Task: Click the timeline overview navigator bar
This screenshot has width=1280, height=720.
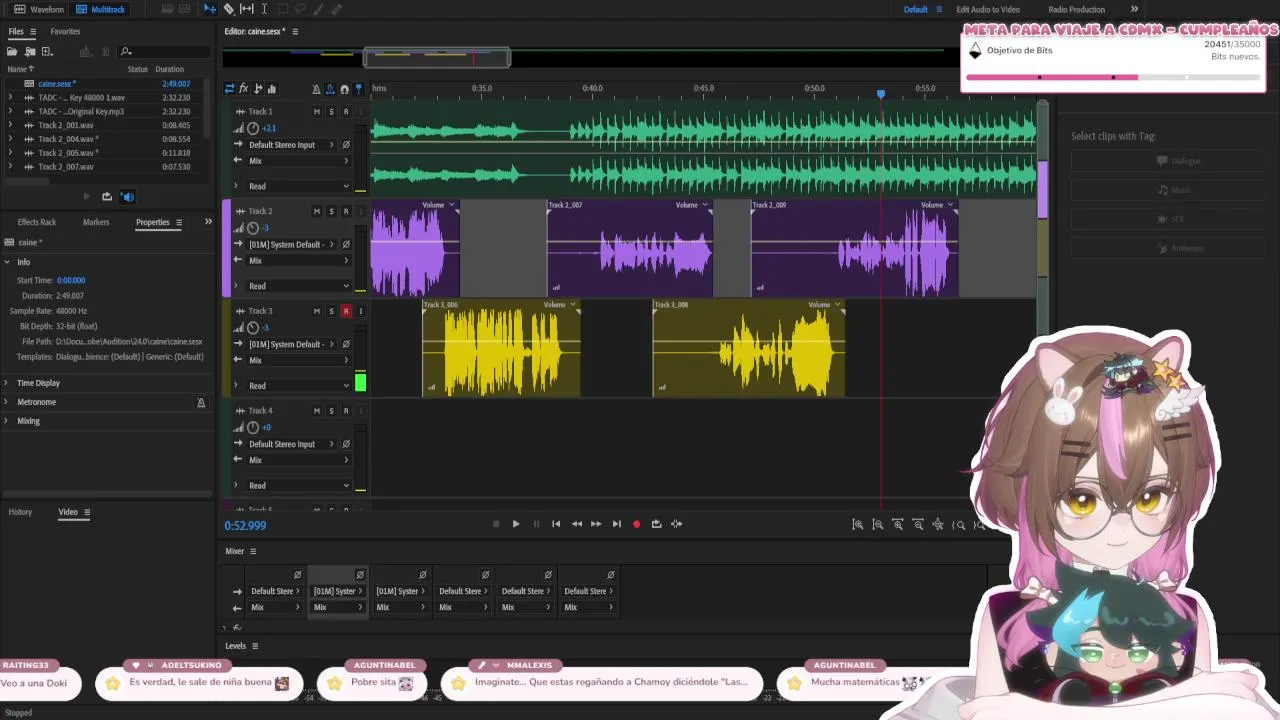Action: [437, 58]
